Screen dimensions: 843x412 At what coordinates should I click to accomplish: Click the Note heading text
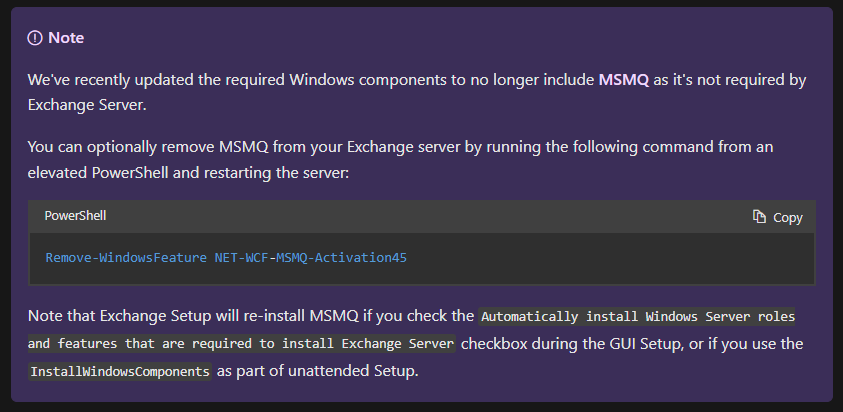(66, 38)
